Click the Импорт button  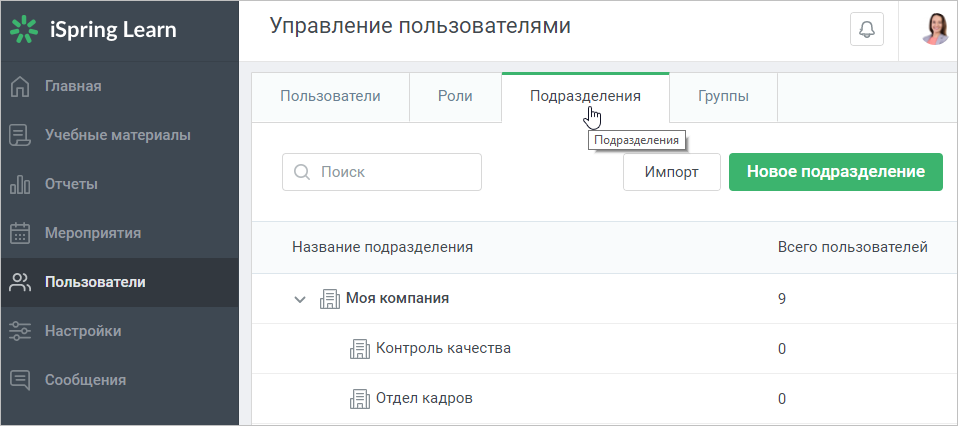click(x=671, y=172)
